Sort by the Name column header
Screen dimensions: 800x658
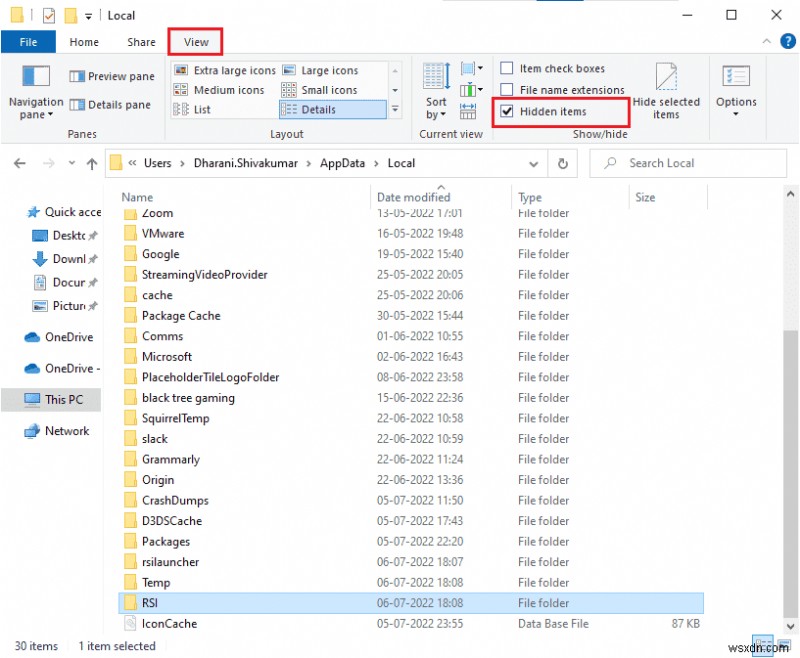[244, 197]
